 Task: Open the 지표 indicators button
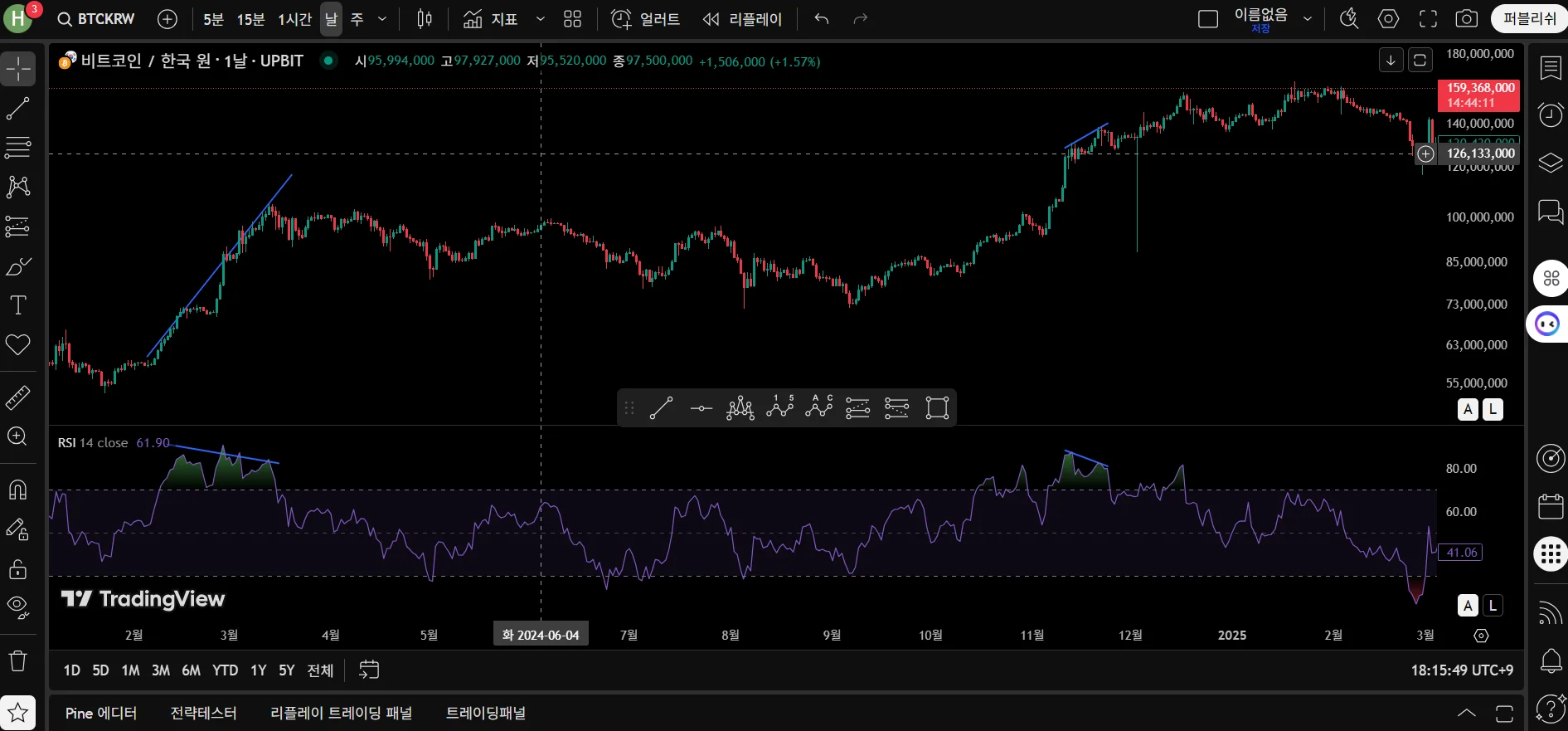coord(491,19)
